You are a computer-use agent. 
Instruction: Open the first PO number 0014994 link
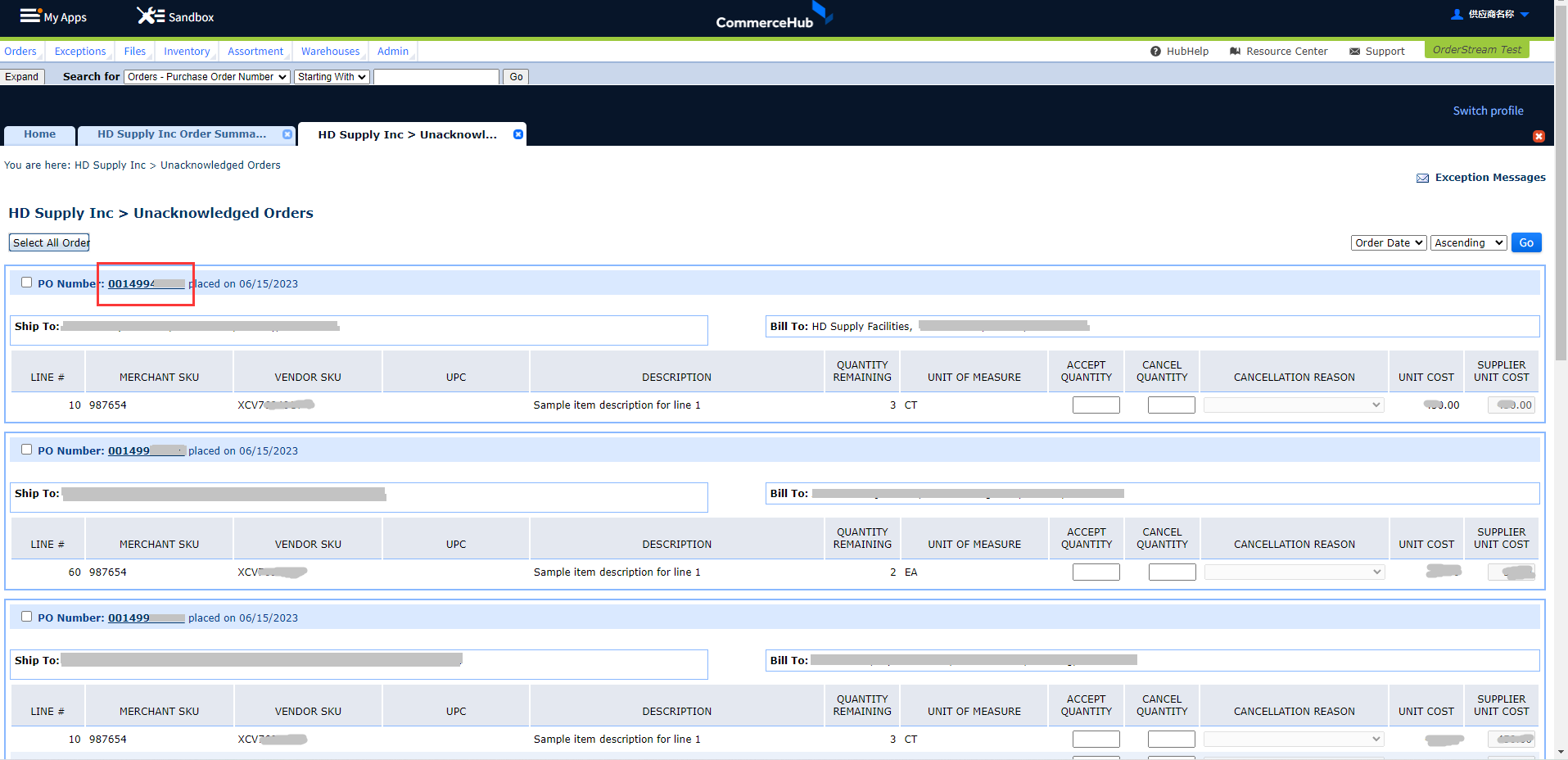147,283
